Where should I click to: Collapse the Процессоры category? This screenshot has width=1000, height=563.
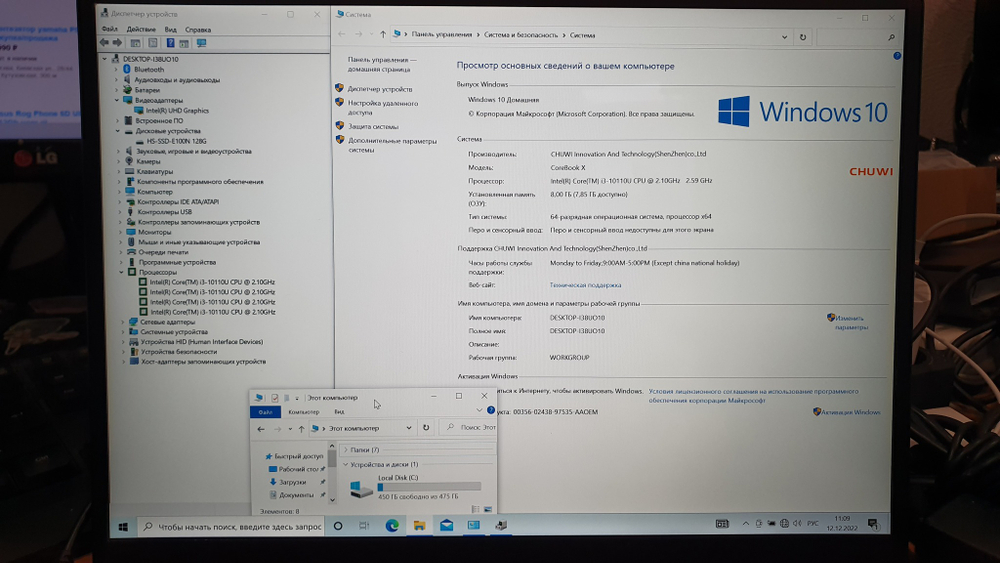click(121, 272)
